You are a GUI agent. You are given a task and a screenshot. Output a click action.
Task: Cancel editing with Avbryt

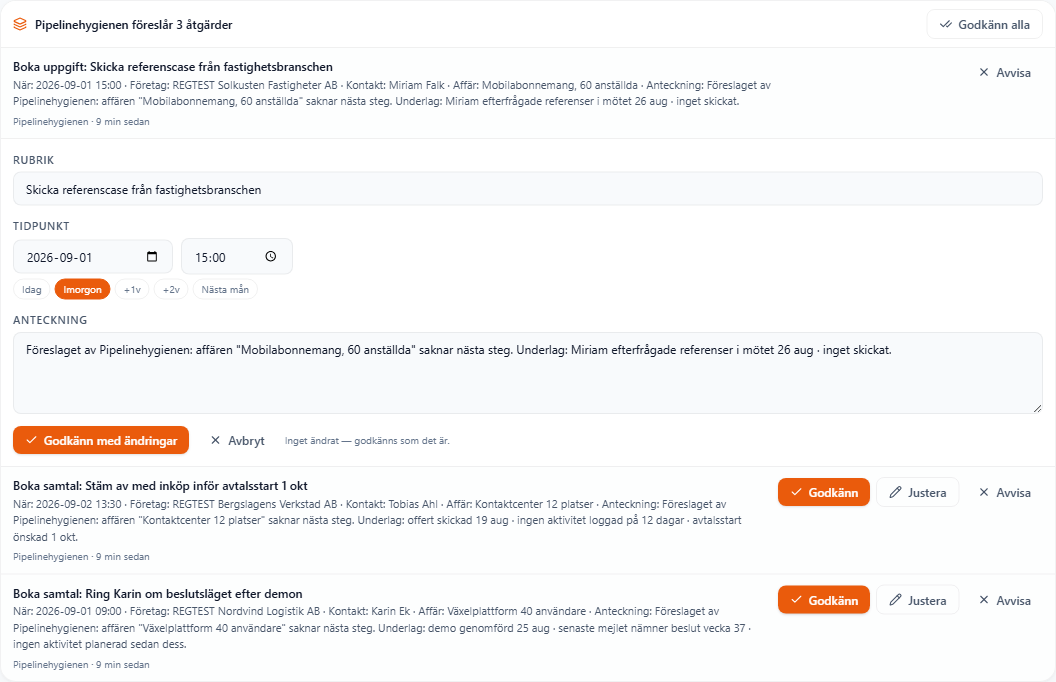(237, 440)
